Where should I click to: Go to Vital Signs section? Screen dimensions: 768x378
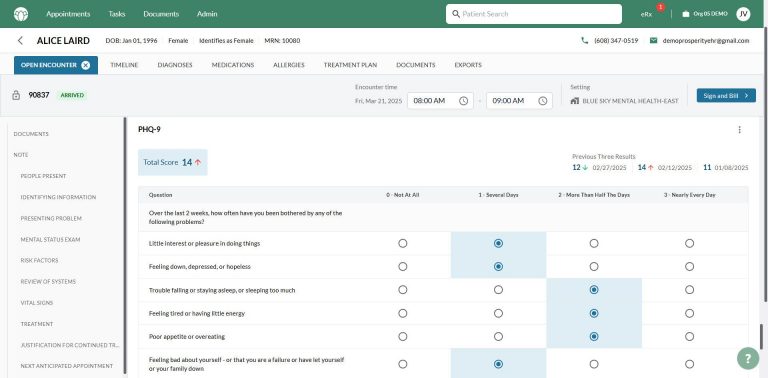(37, 303)
